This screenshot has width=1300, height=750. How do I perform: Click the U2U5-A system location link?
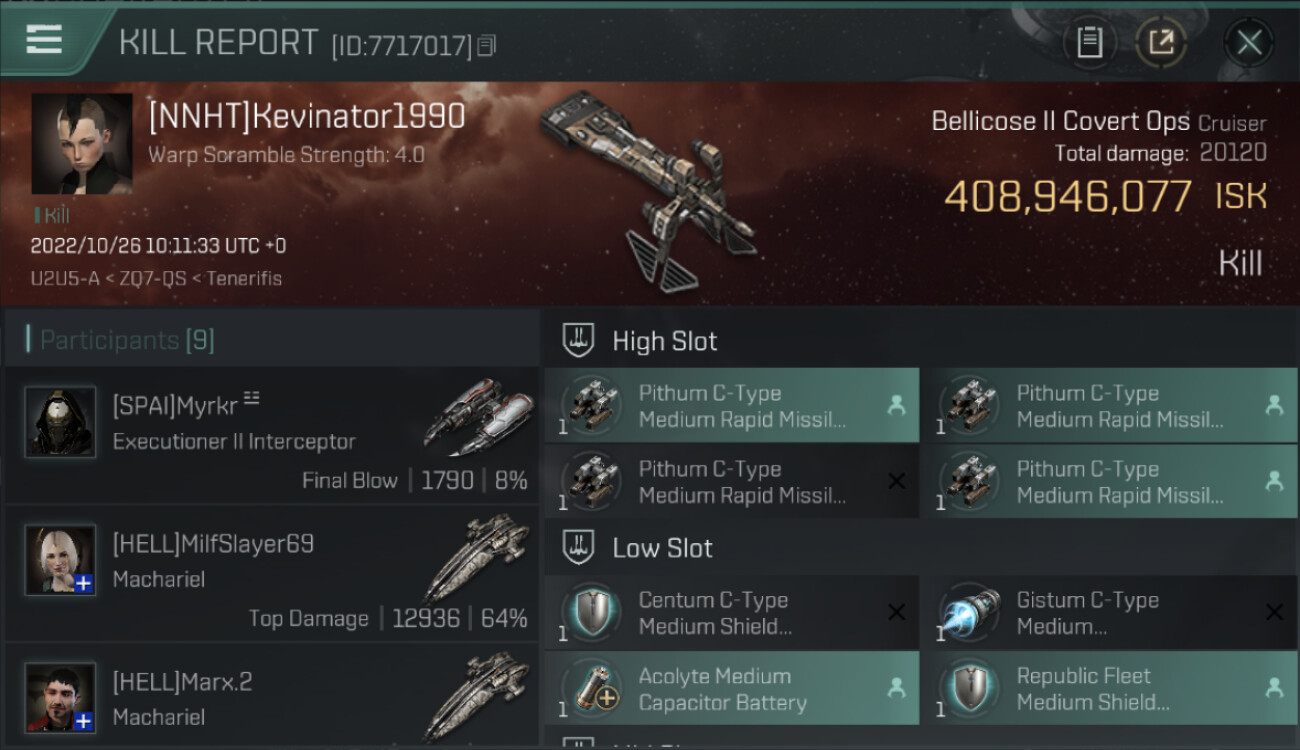tap(65, 278)
